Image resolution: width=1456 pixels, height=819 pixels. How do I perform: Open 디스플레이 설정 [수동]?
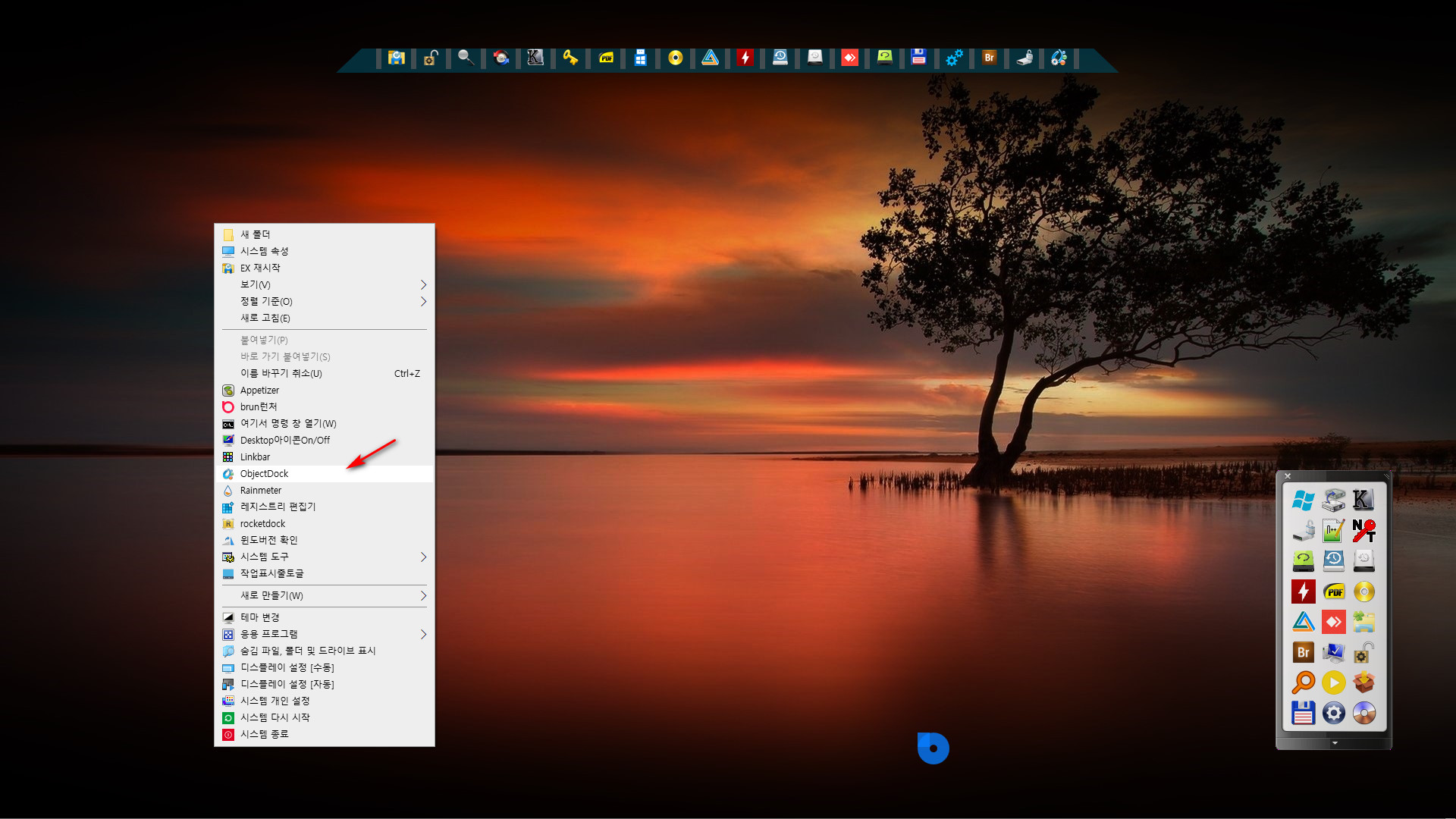pos(325,667)
